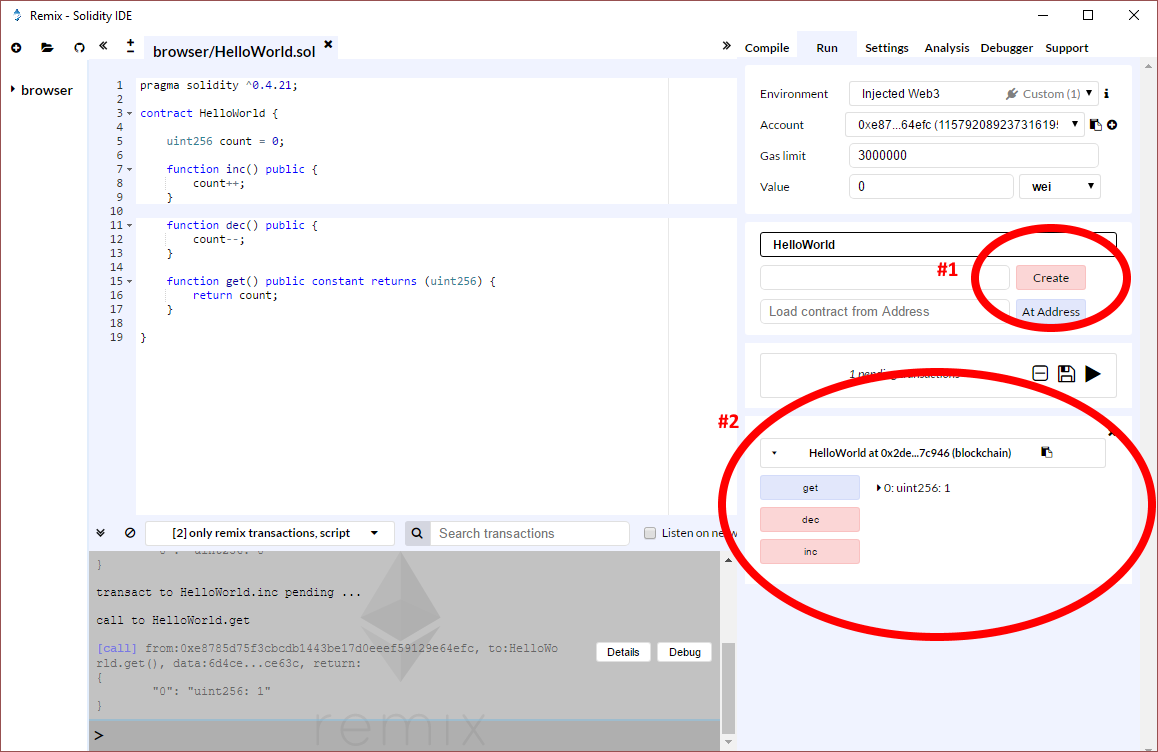1158x752 pixels.
Task: Clear recorded transactions with minus icon
Action: pos(1040,374)
